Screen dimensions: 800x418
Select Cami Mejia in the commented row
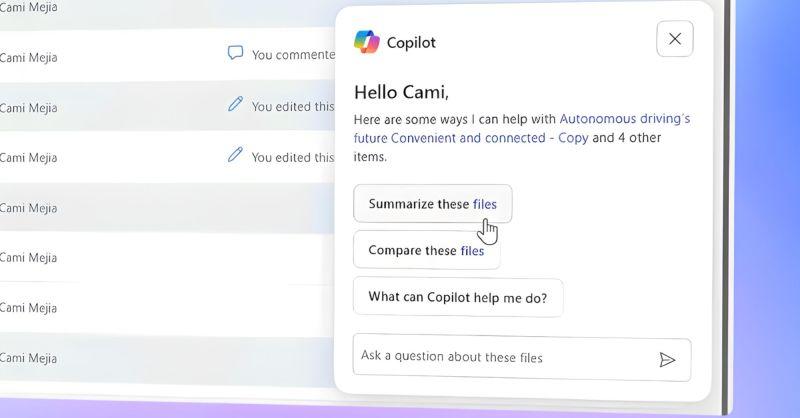(x=28, y=55)
